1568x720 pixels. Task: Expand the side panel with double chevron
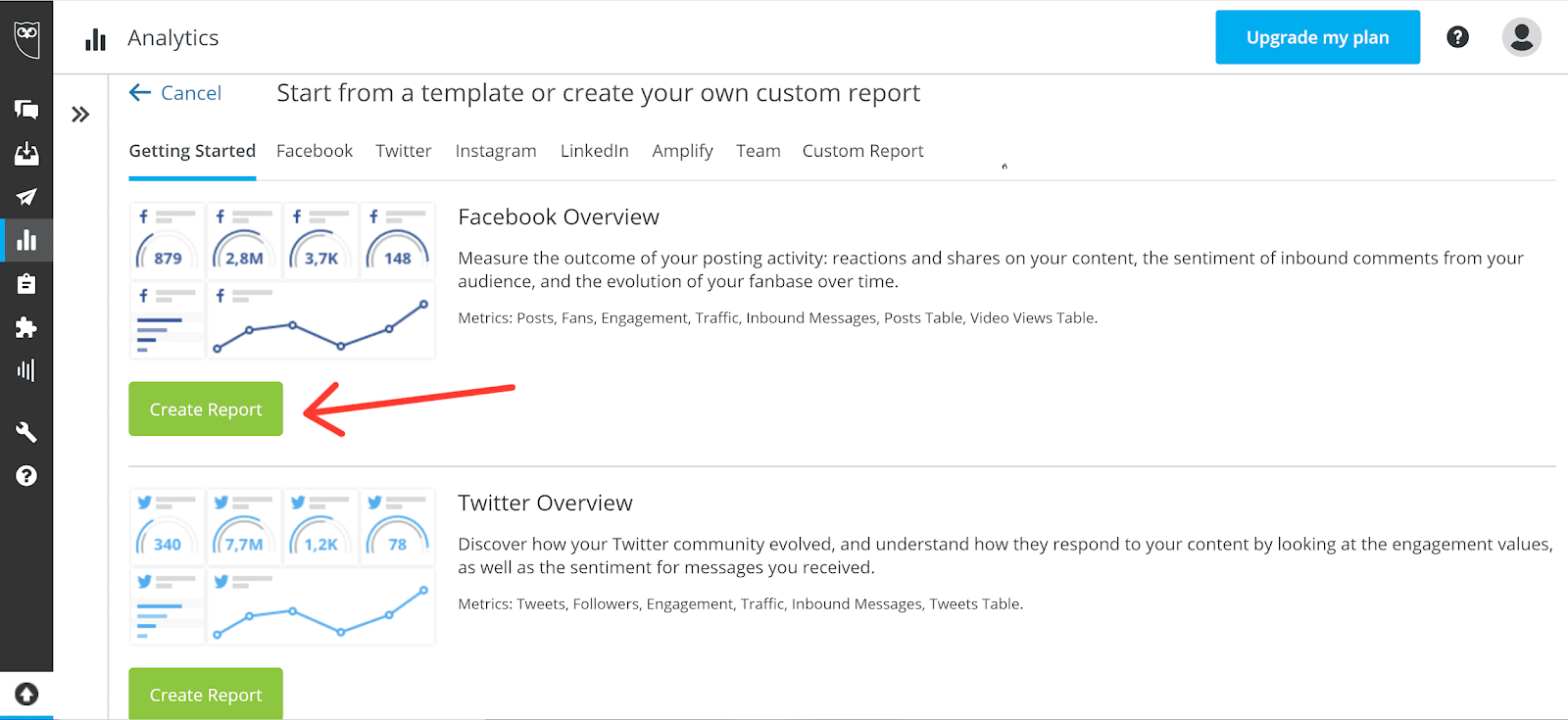point(80,115)
